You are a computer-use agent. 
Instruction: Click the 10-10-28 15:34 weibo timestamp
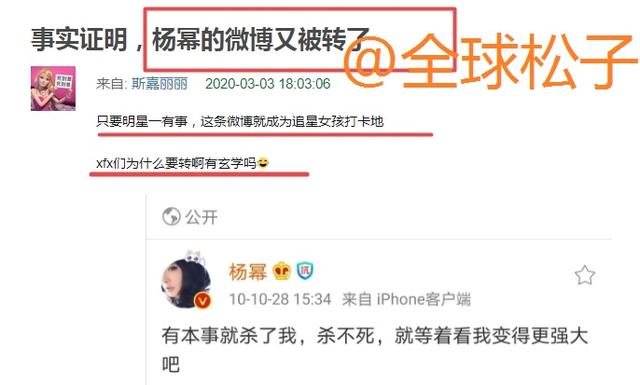280,299
